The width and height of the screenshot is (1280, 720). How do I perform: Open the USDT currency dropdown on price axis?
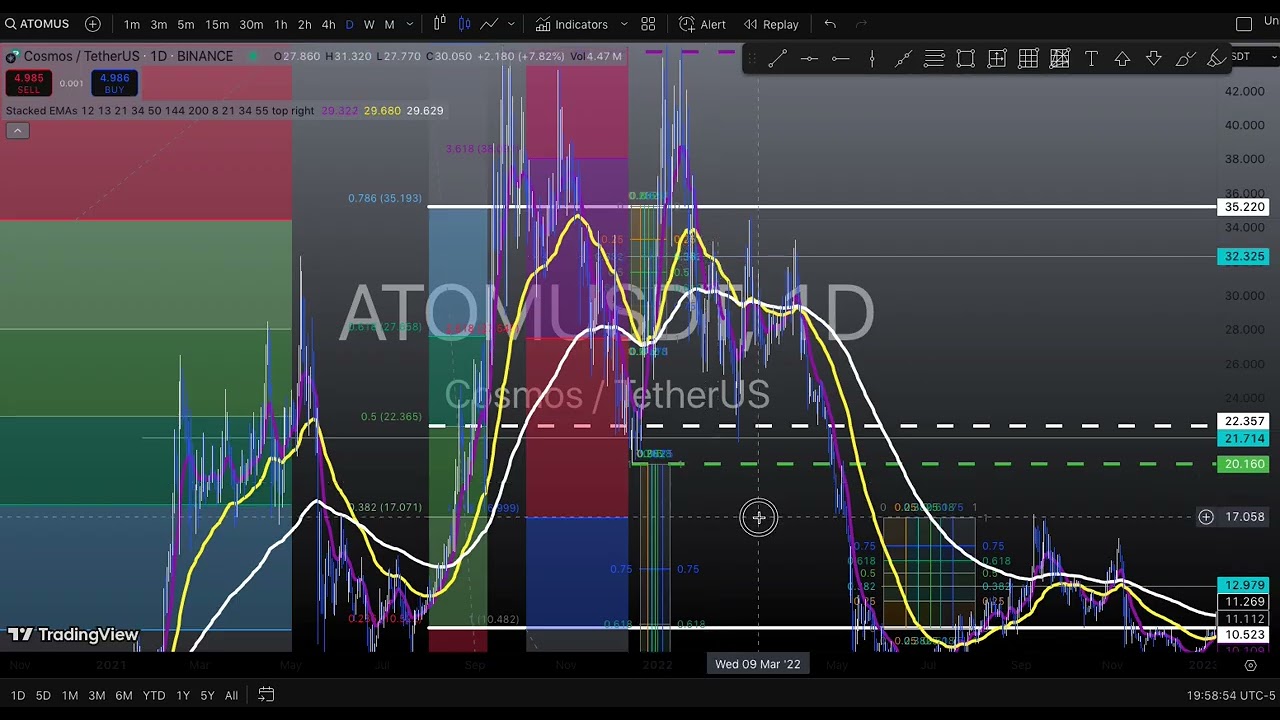click(x=1252, y=56)
